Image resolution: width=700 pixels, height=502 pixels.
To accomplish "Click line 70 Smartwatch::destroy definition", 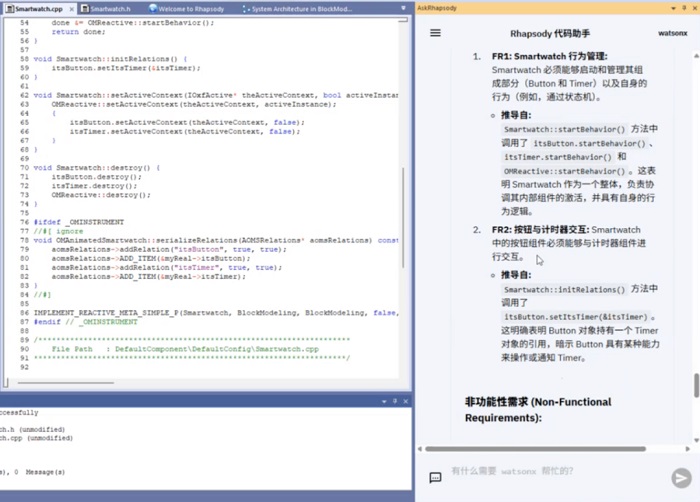I will point(97,168).
